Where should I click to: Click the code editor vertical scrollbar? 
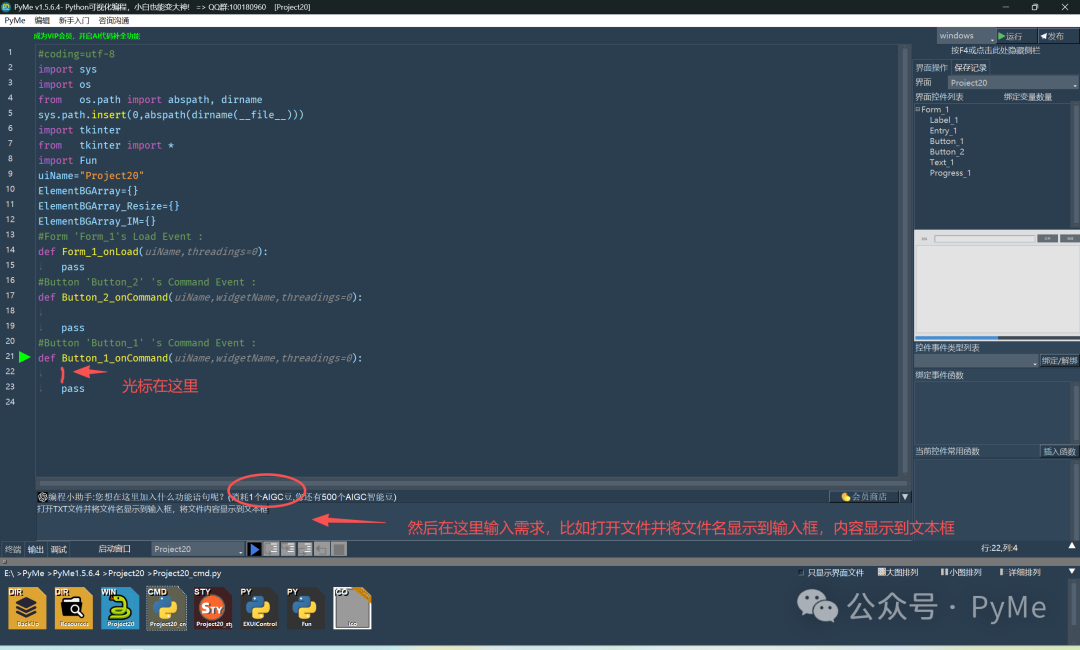904,260
